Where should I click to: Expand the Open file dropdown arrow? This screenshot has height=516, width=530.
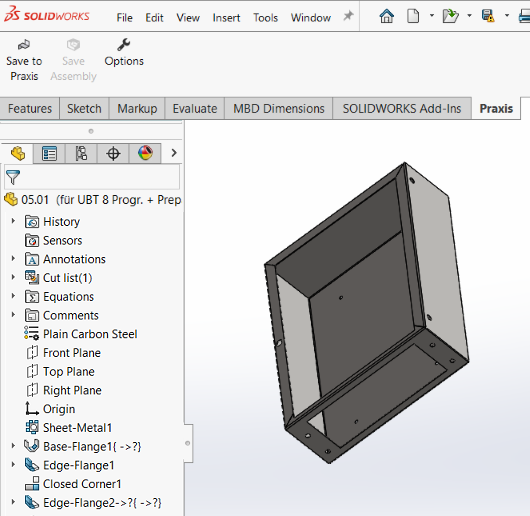[469, 15]
